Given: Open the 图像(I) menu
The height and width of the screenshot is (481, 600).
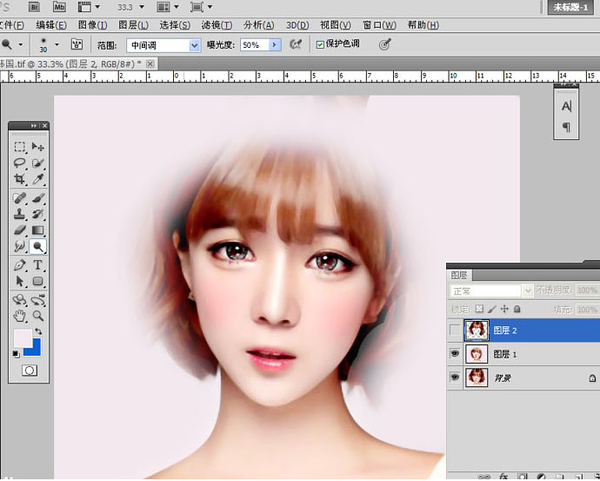Looking at the screenshot, I should coord(93,24).
